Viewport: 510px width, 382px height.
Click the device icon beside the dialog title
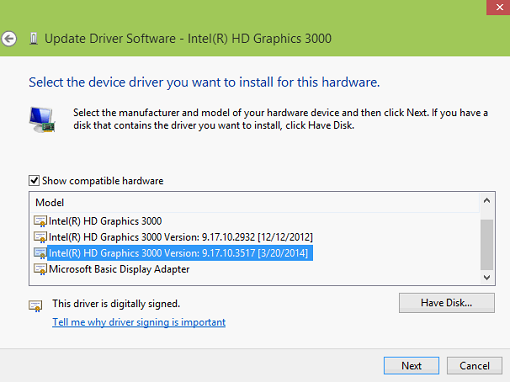(33, 39)
